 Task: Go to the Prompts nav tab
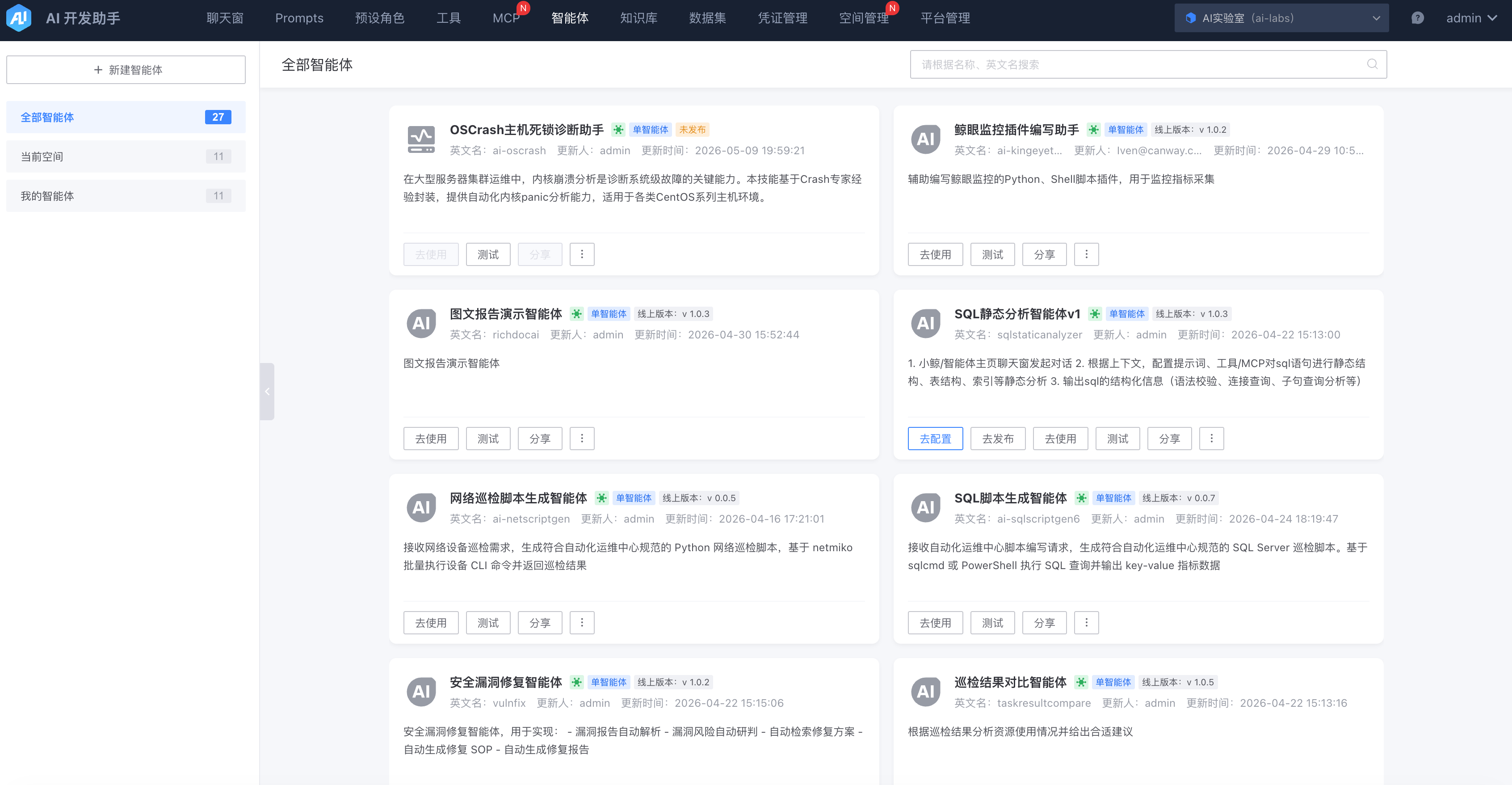(x=299, y=18)
